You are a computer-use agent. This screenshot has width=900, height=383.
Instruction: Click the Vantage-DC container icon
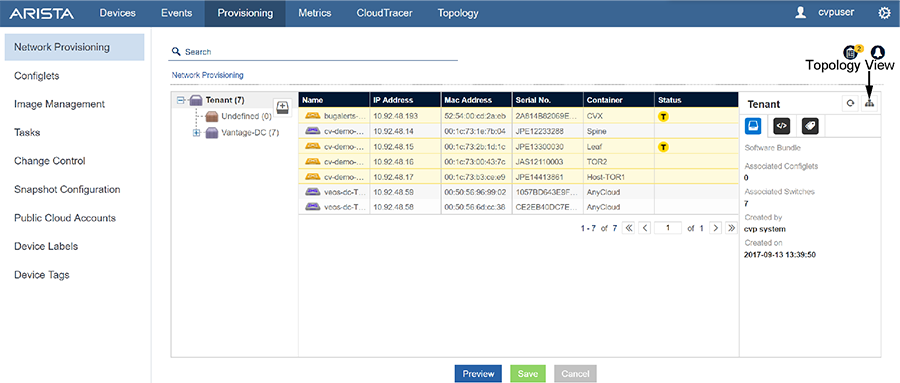pyautogui.click(x=212, y=133)
